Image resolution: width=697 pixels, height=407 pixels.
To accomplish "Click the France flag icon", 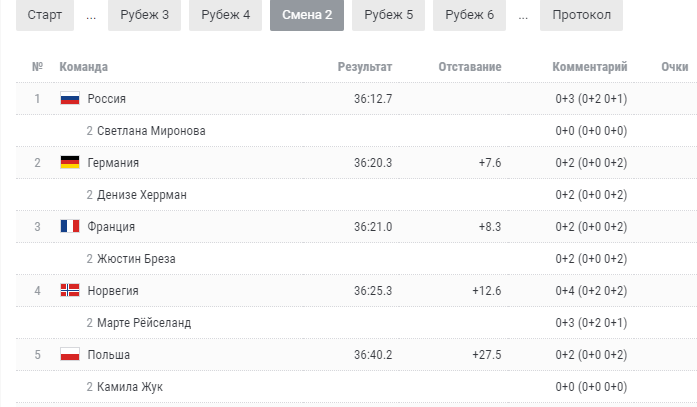I will [x=70, y=226].
